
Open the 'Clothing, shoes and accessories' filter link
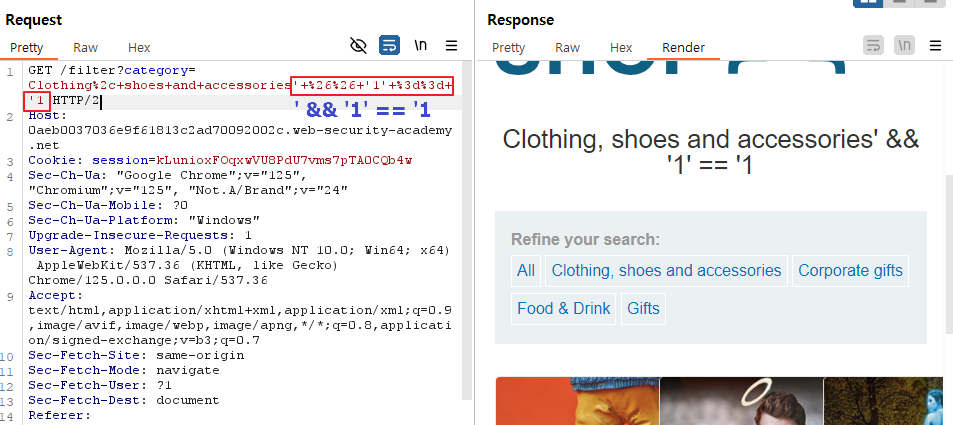click(666, 271)
